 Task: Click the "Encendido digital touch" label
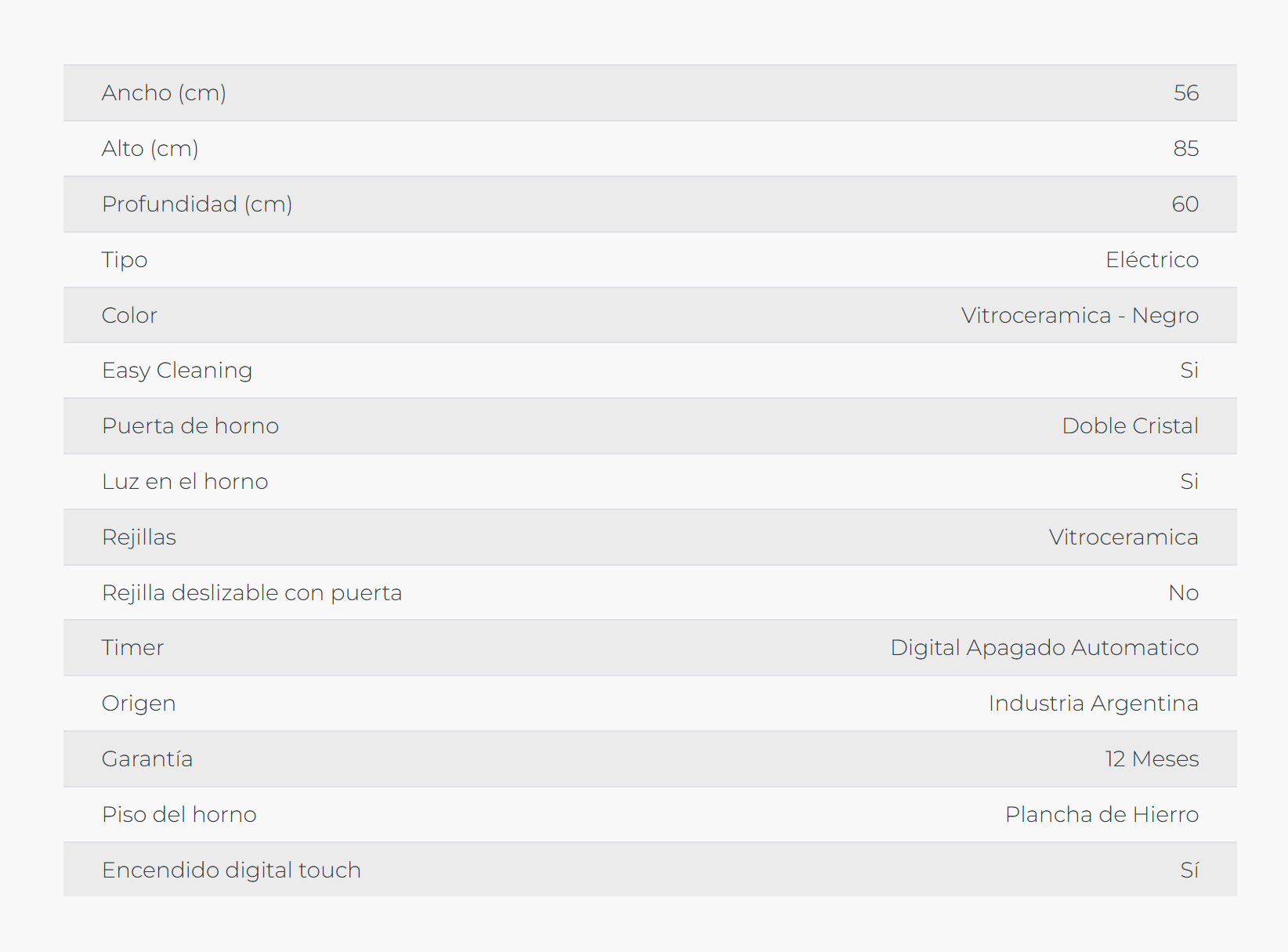[x=231, y=870]
